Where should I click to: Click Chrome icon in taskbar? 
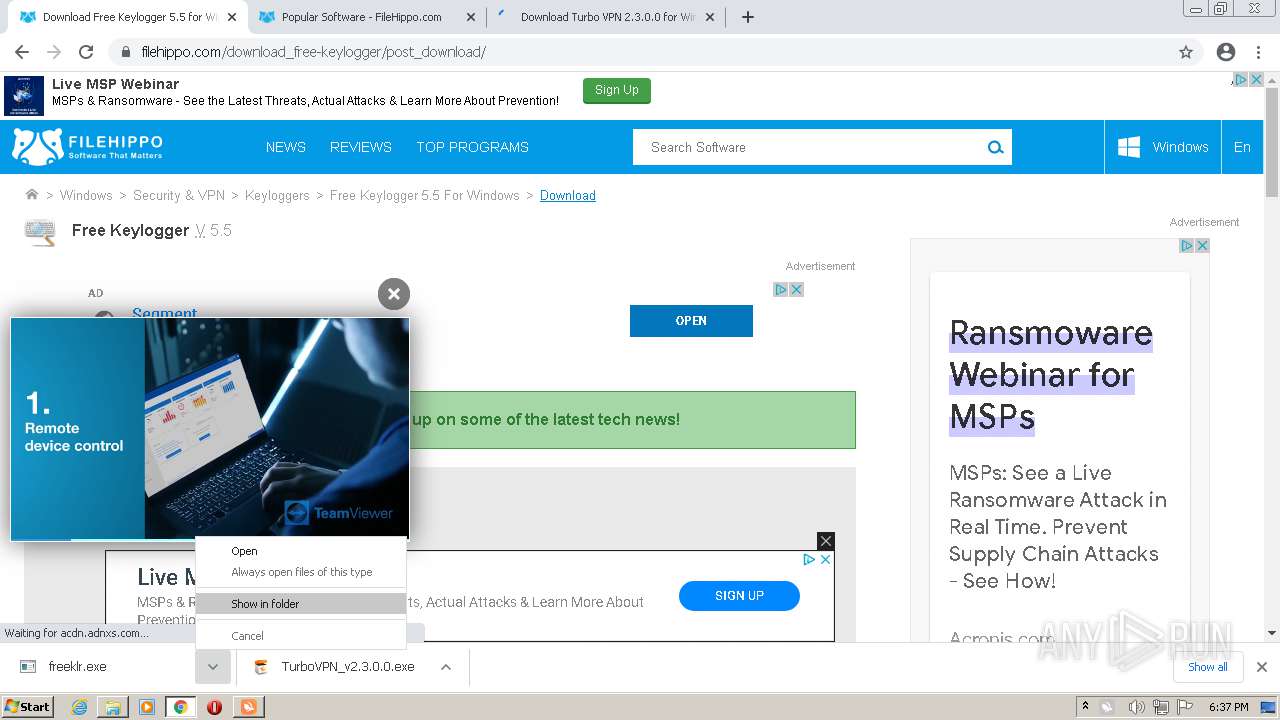click(x=180, y=707)
